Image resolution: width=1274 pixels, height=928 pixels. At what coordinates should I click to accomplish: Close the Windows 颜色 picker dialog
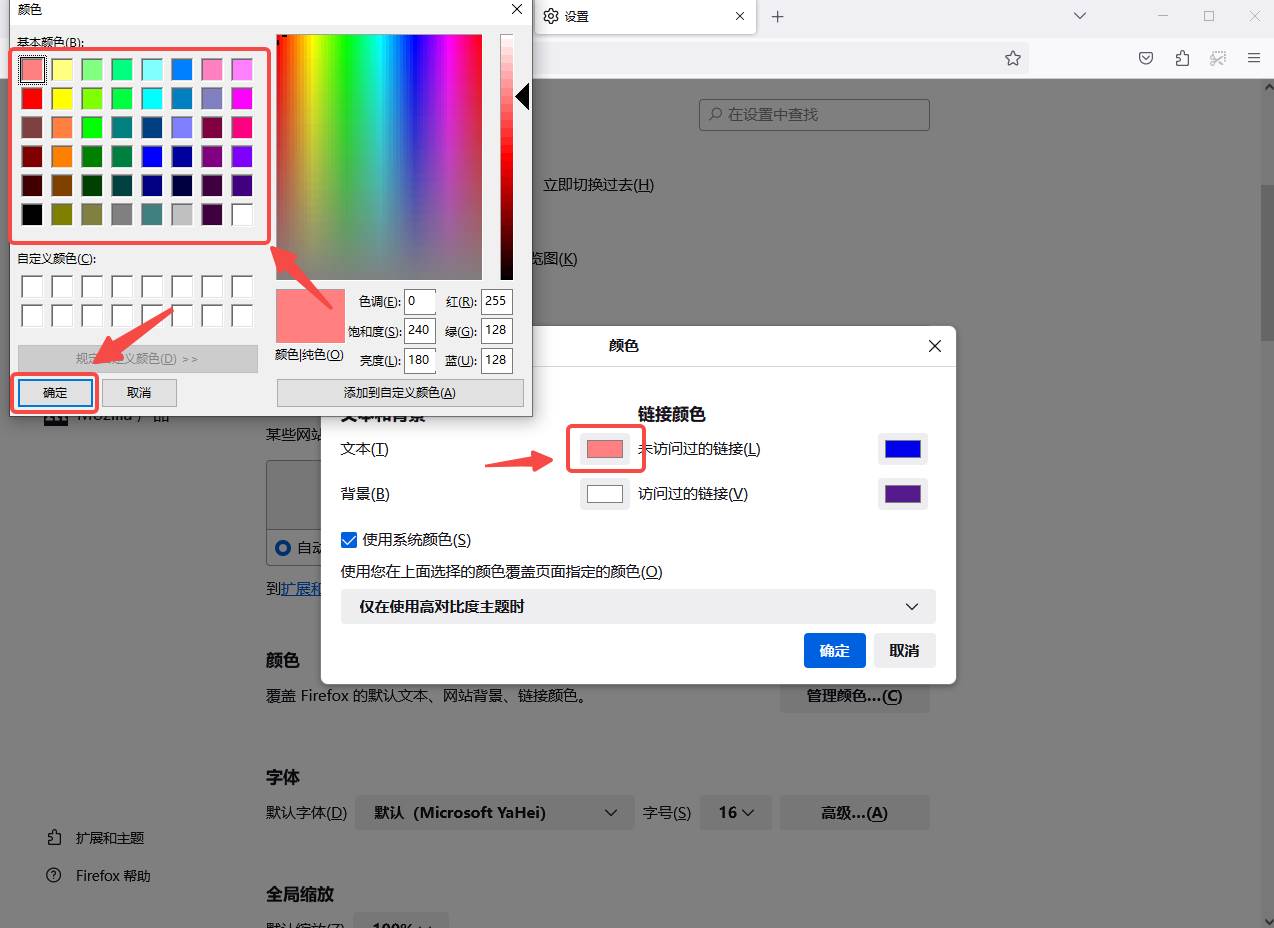517,9
